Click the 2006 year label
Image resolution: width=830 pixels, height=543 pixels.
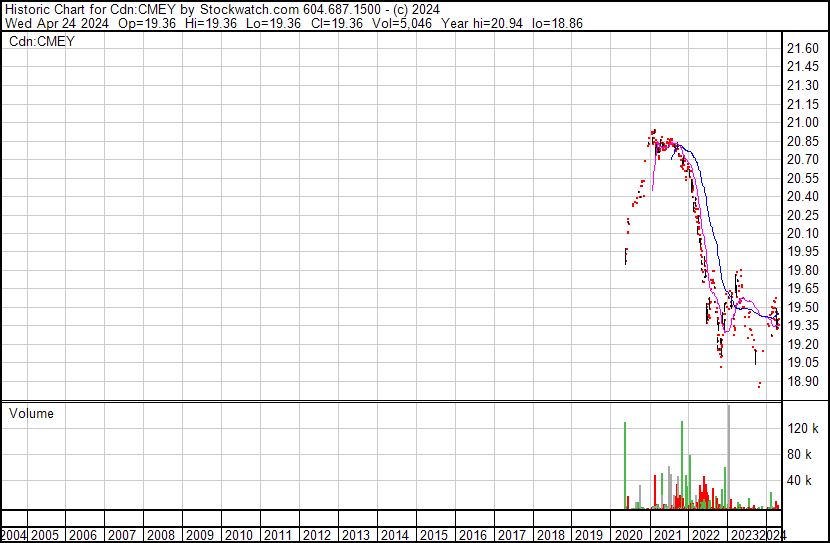83,535
